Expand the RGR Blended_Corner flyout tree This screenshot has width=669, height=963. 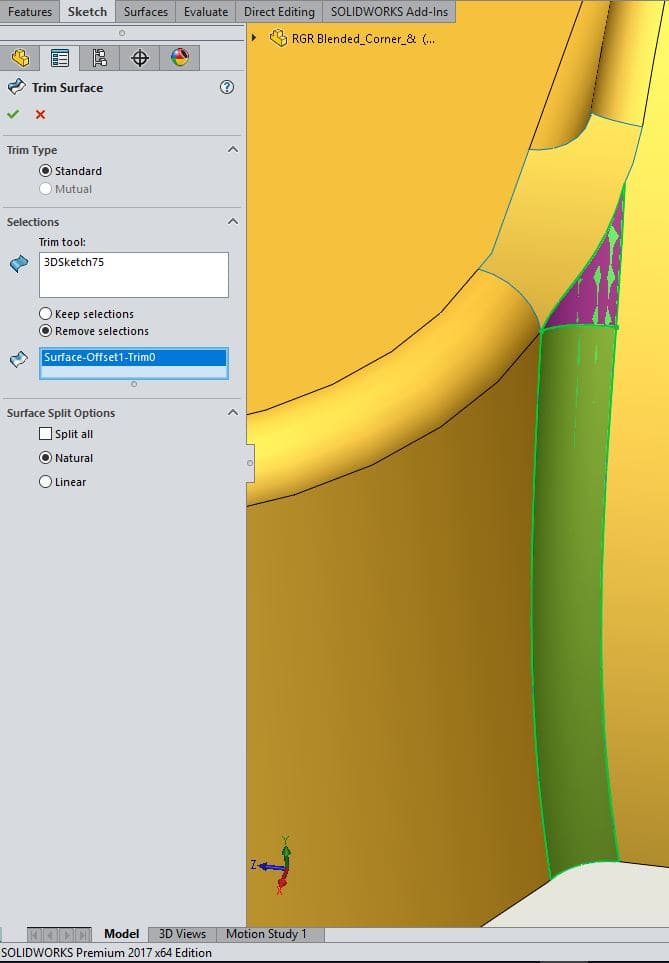pyautogui.click(x=254, y=39)
